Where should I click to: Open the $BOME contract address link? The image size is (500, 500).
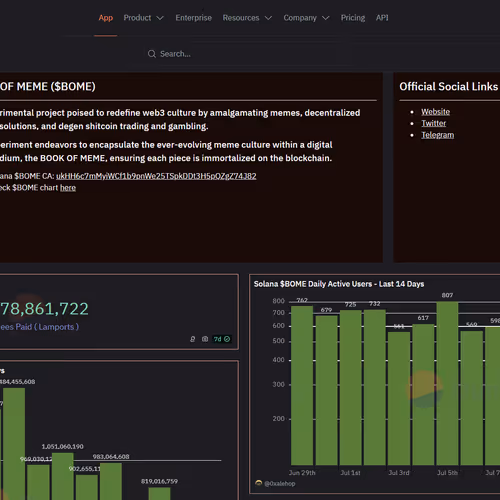click(x=156, y=176)
